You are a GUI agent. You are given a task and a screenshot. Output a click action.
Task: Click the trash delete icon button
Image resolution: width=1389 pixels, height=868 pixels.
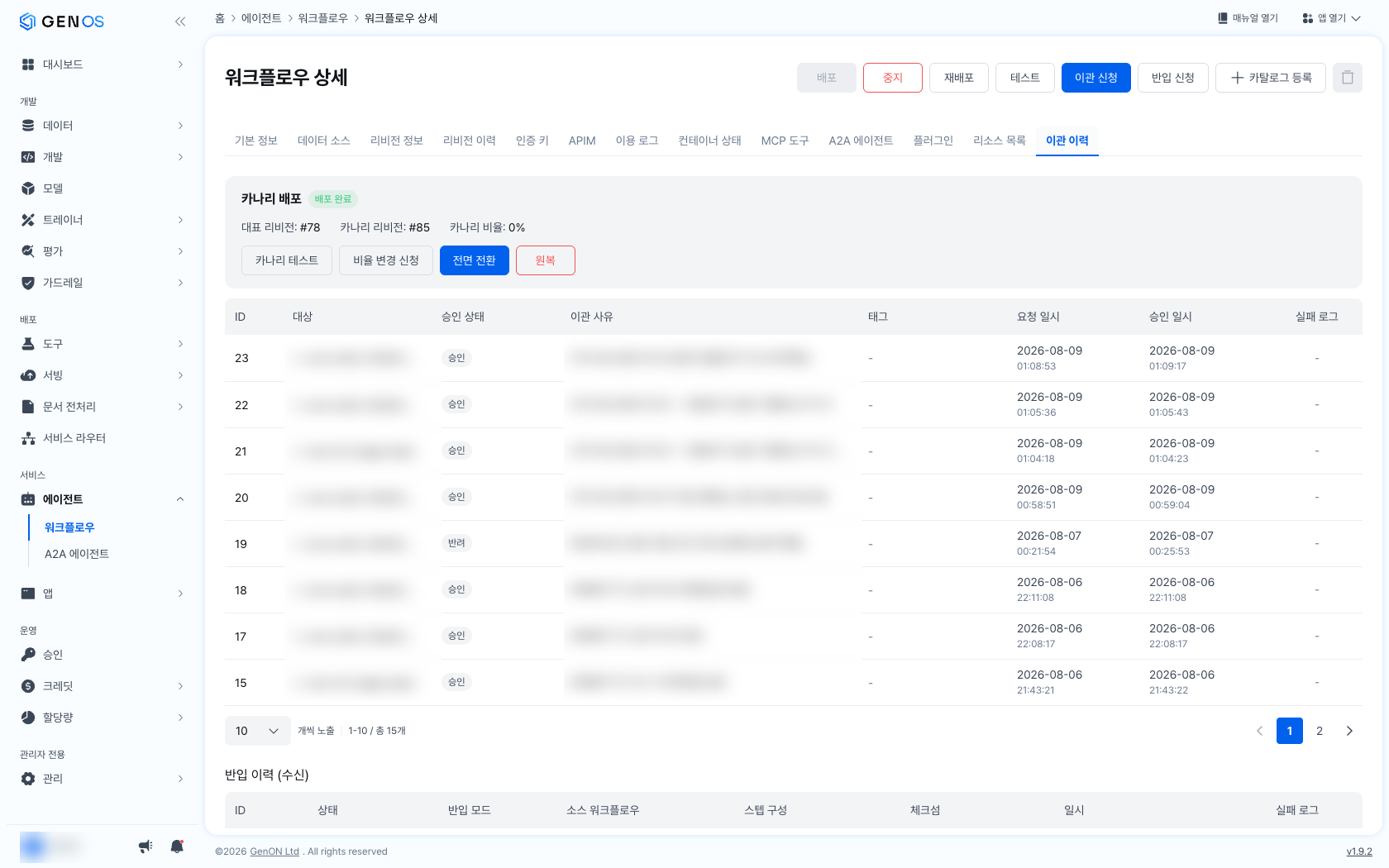pos(1348,78)
